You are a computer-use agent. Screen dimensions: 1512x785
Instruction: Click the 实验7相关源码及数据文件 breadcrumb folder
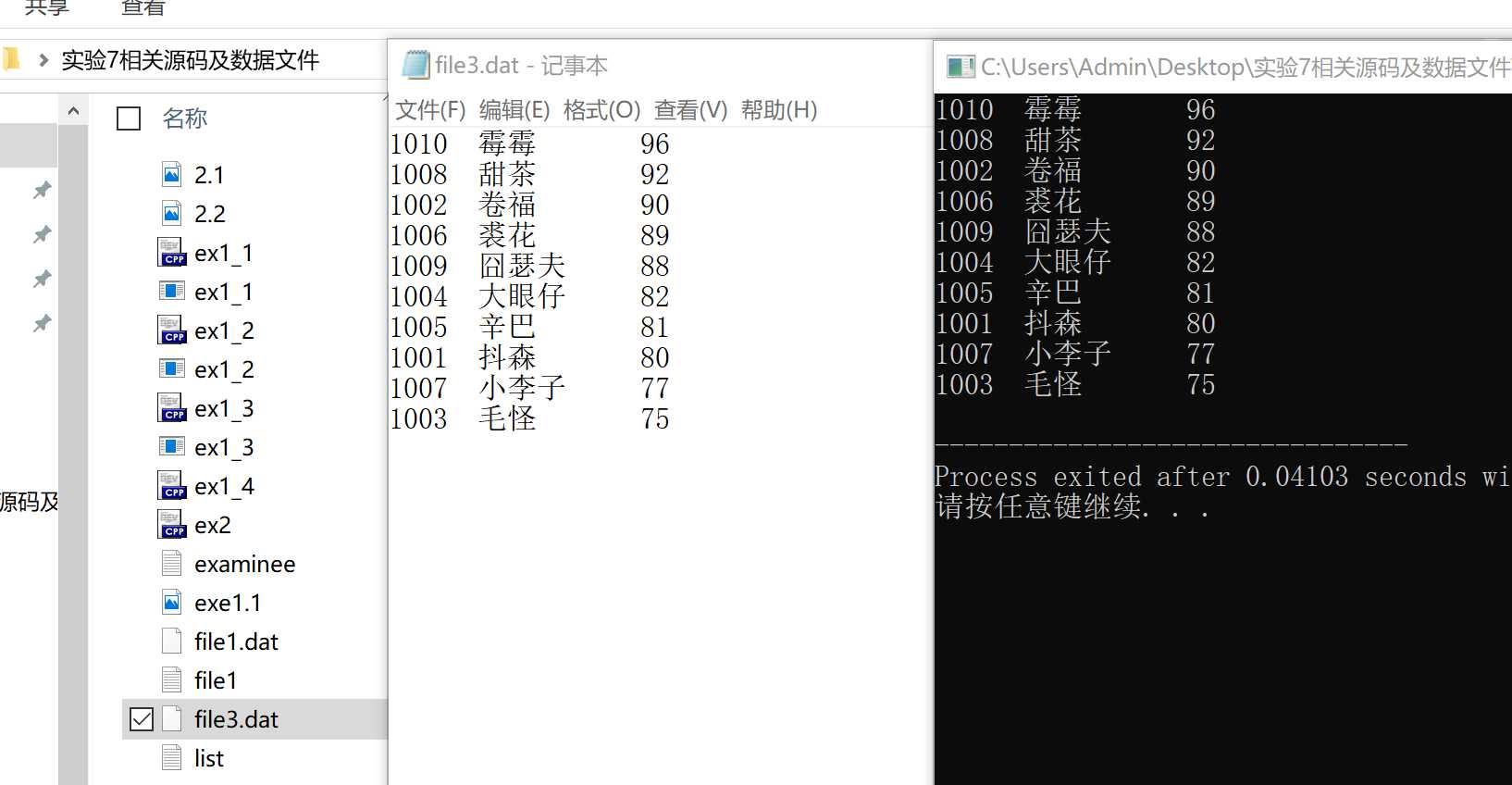pyautogui.click(x=190, y=61)
